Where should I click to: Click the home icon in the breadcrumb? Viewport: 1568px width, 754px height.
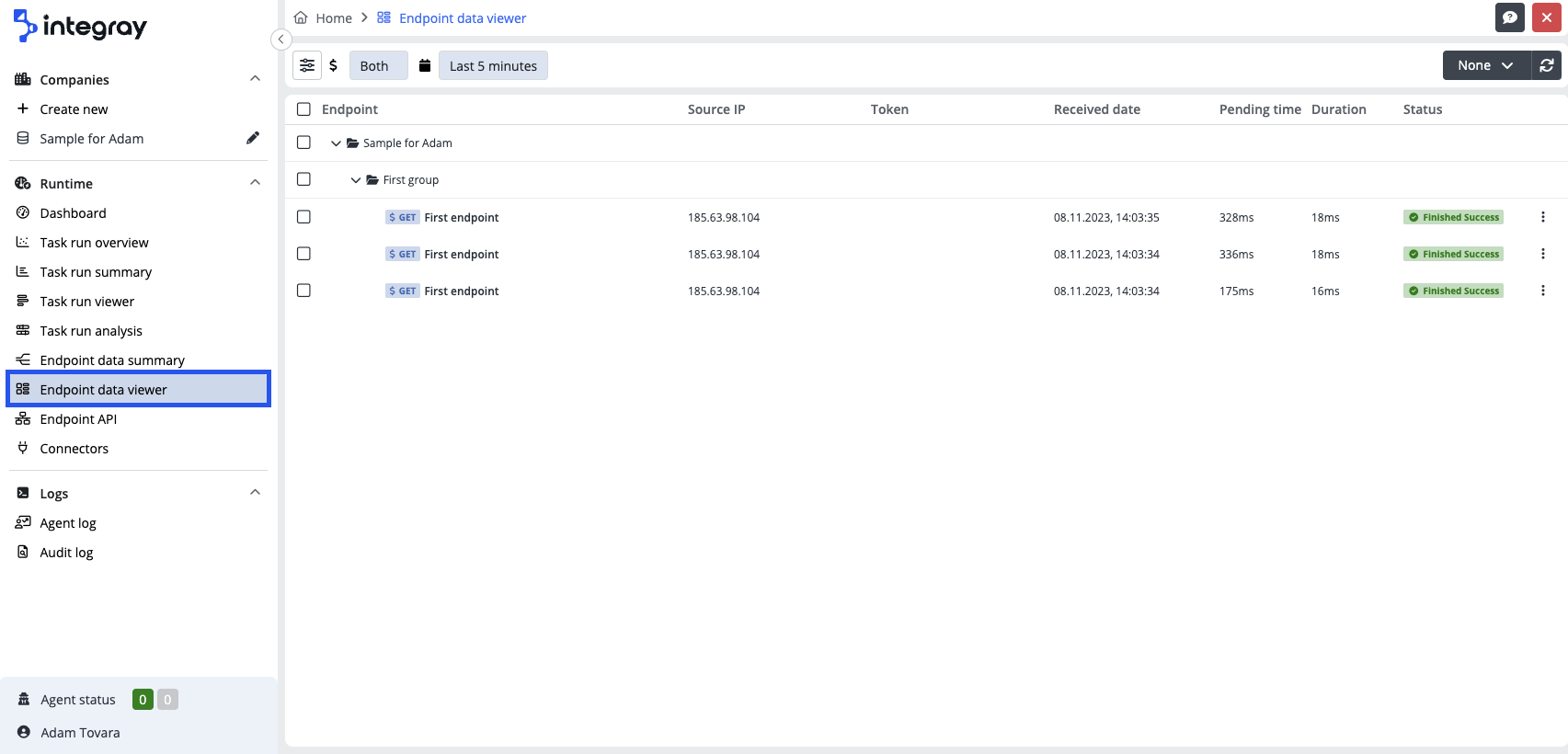[301, 17]
